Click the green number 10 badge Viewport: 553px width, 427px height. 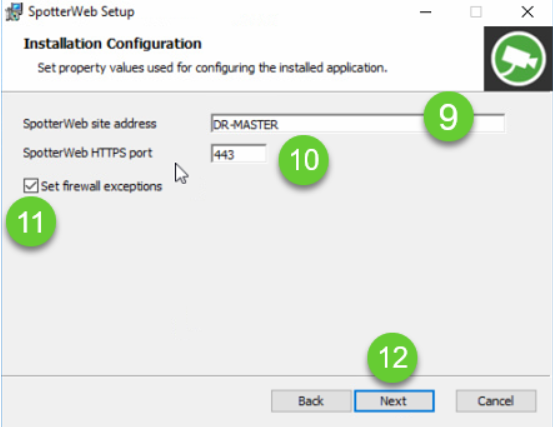pyautogui.click(x=304, y=160)
